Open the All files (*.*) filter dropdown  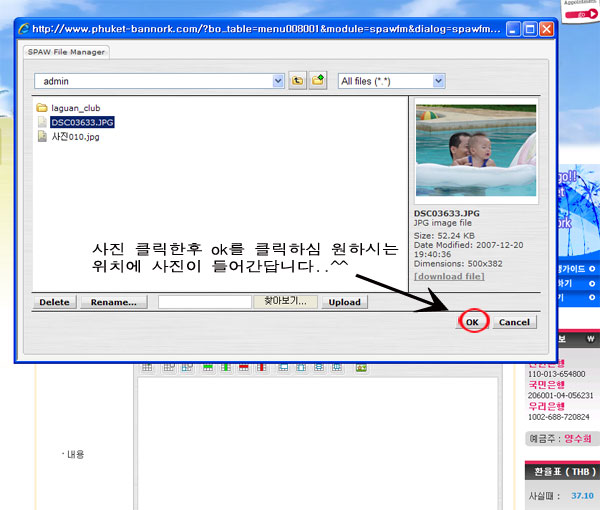pyautogui.click(x=438, y=81)
